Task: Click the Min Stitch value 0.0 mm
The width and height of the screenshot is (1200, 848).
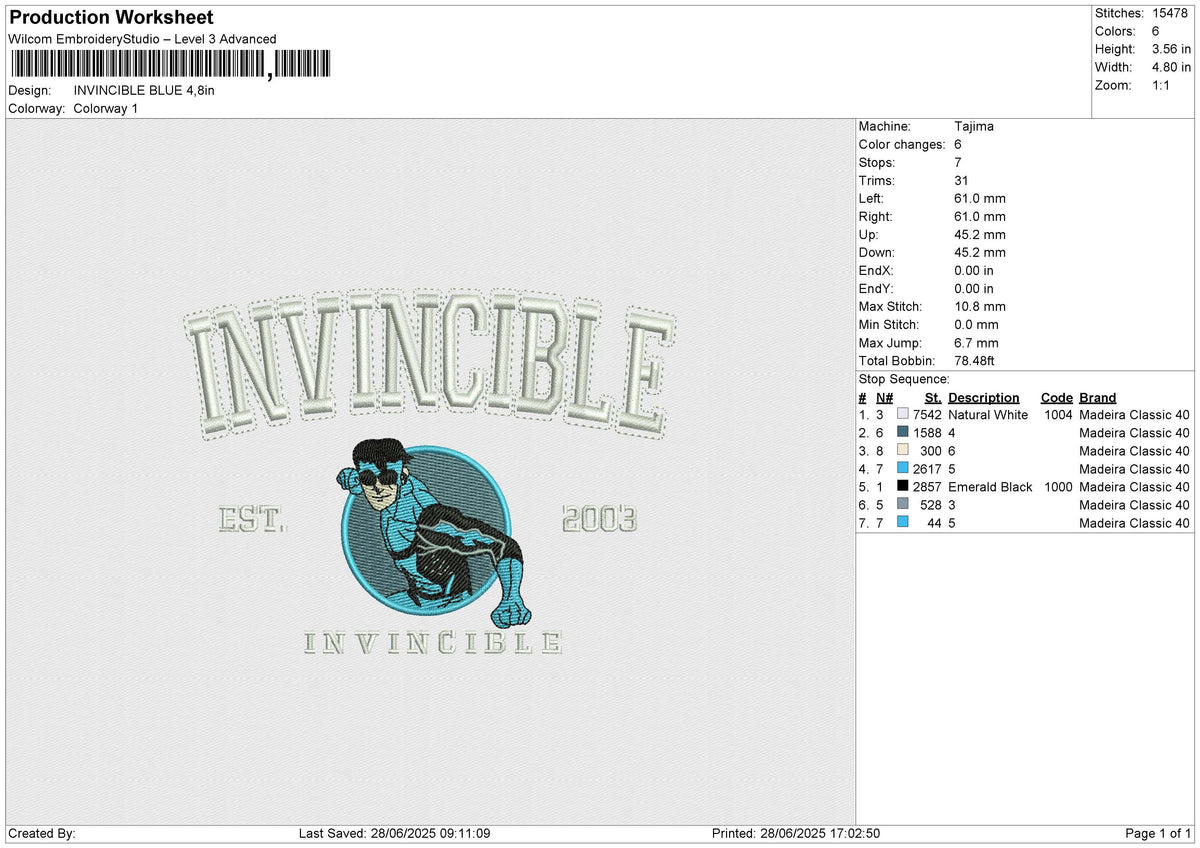Action: [x=977, y=325]
